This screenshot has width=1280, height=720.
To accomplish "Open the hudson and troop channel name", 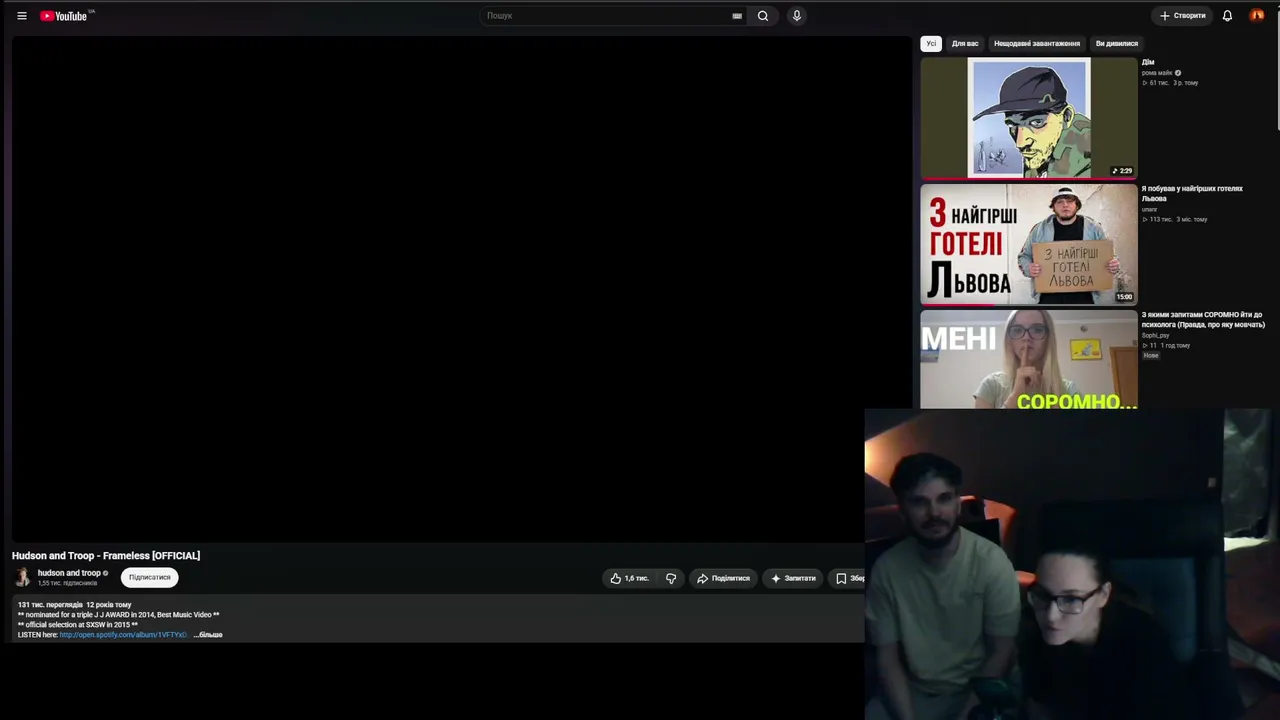I will coord(69,573).
